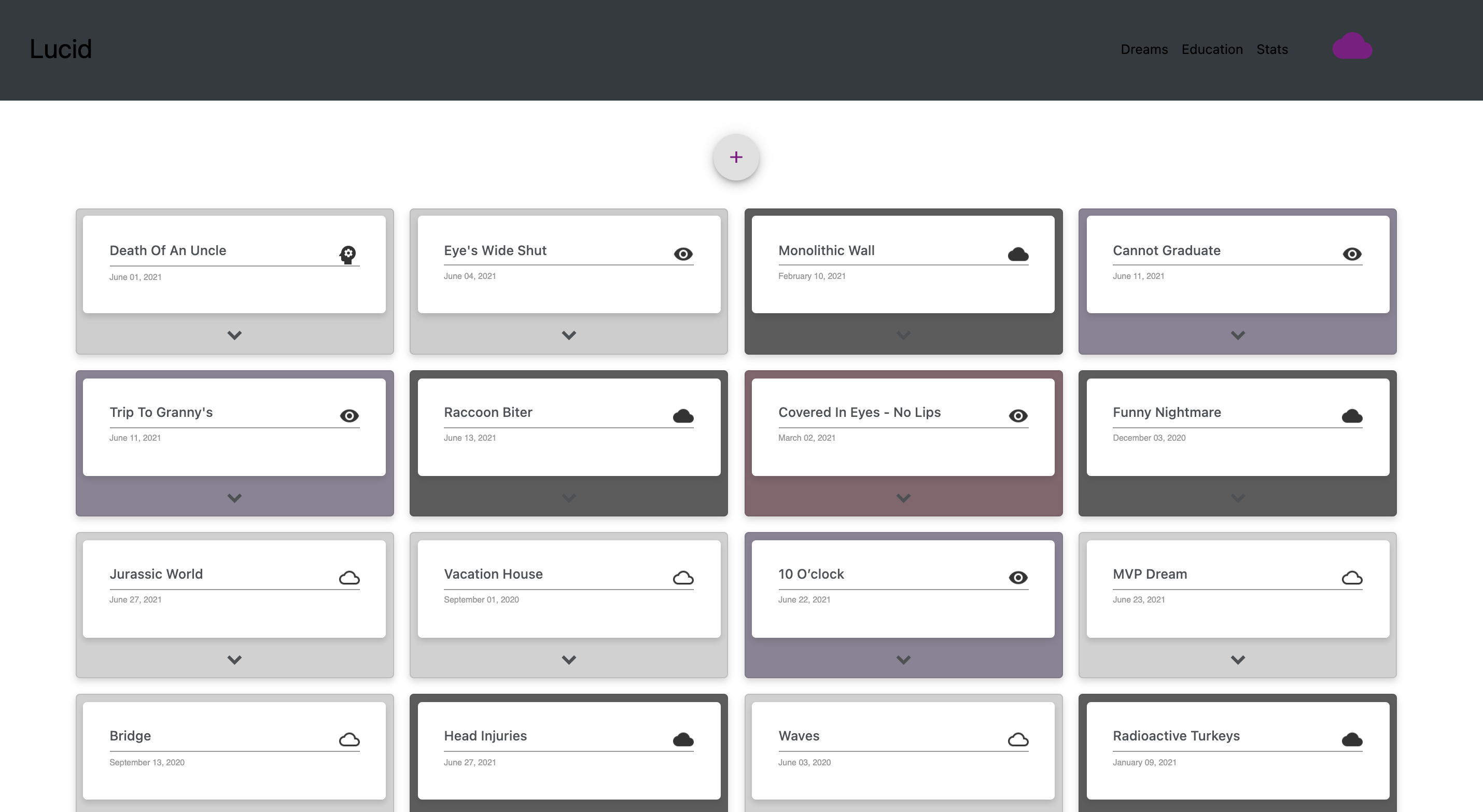
Task: Click the date September 13, 2020
Action: point(147,762)
